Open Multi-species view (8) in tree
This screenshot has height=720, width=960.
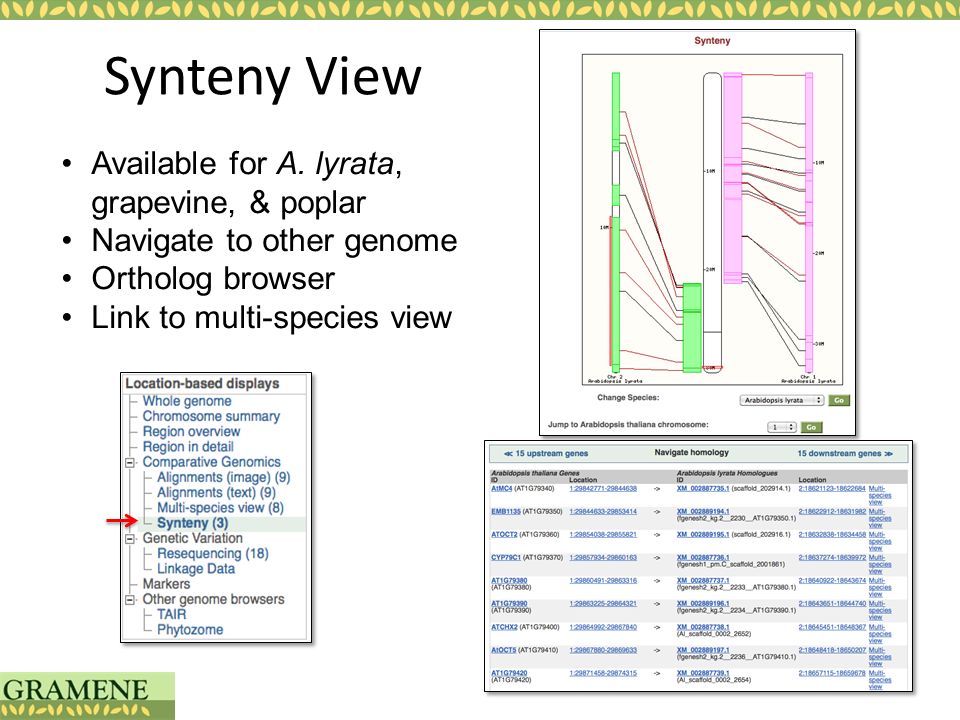(x=220, y=508)
